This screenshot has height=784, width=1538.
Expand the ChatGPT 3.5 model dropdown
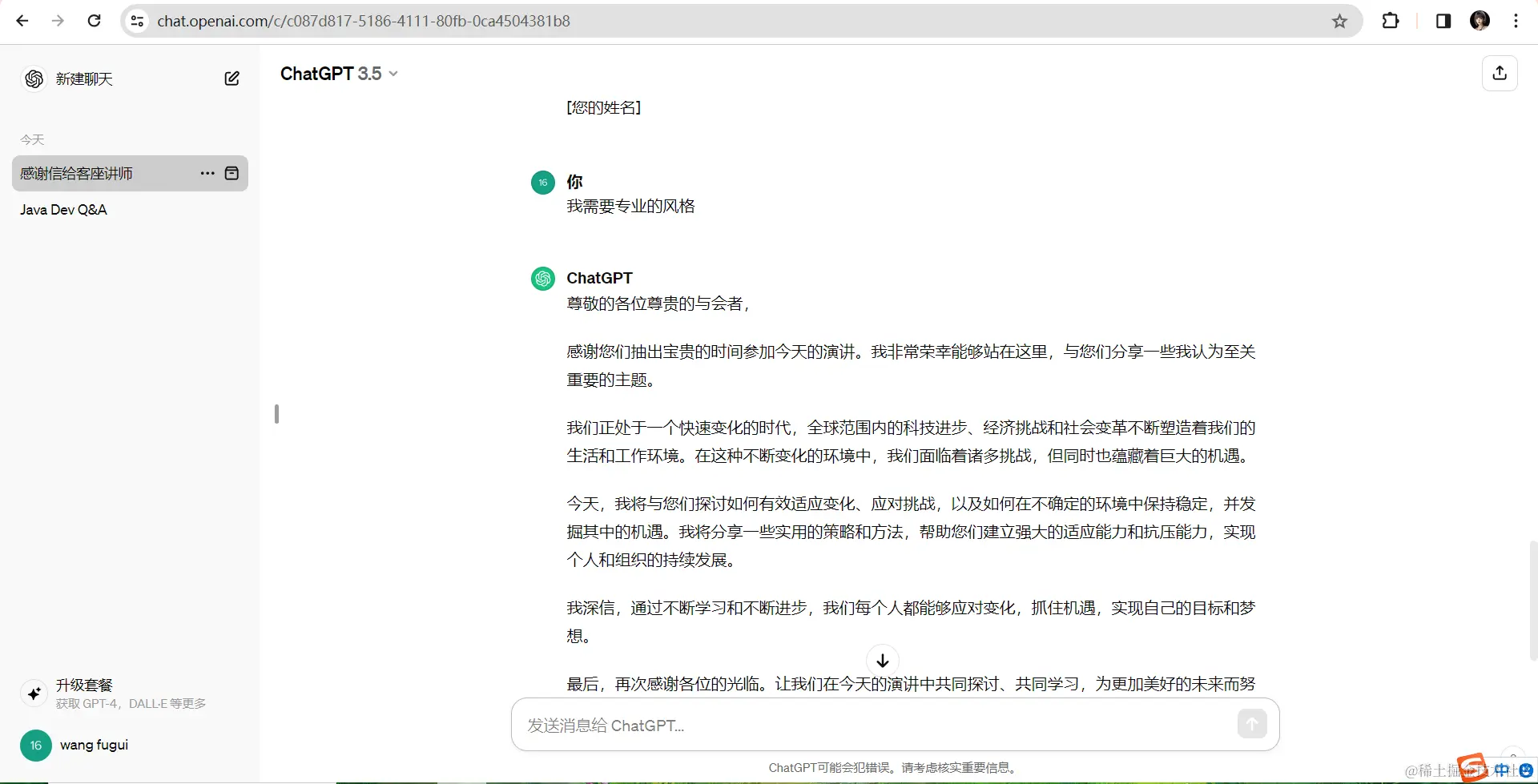tap(339, 74)
